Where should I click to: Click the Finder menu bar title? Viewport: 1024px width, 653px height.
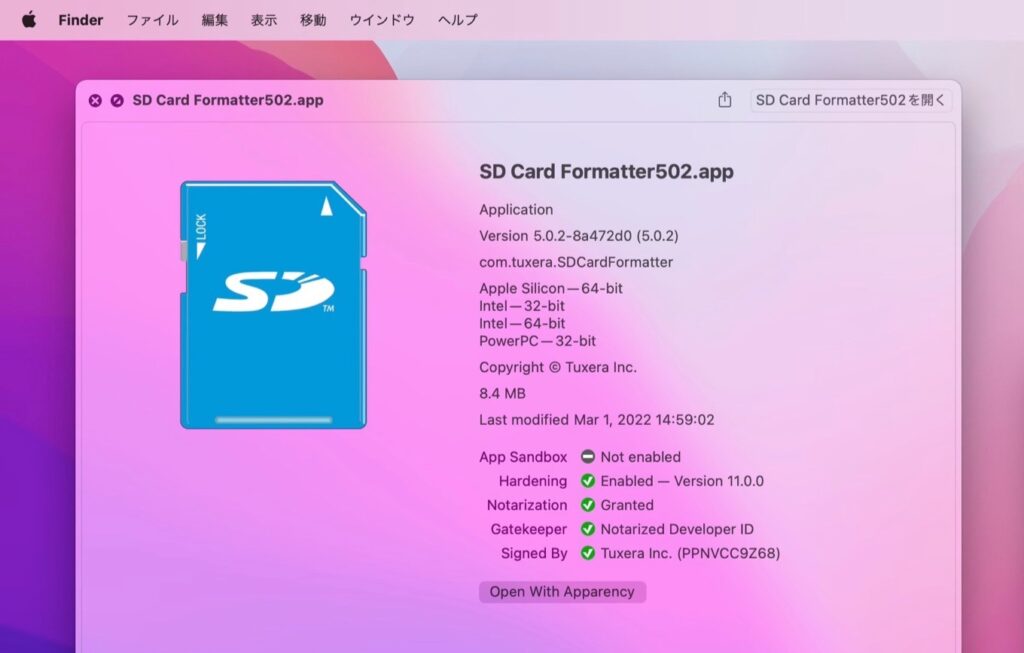coord(80,18)
